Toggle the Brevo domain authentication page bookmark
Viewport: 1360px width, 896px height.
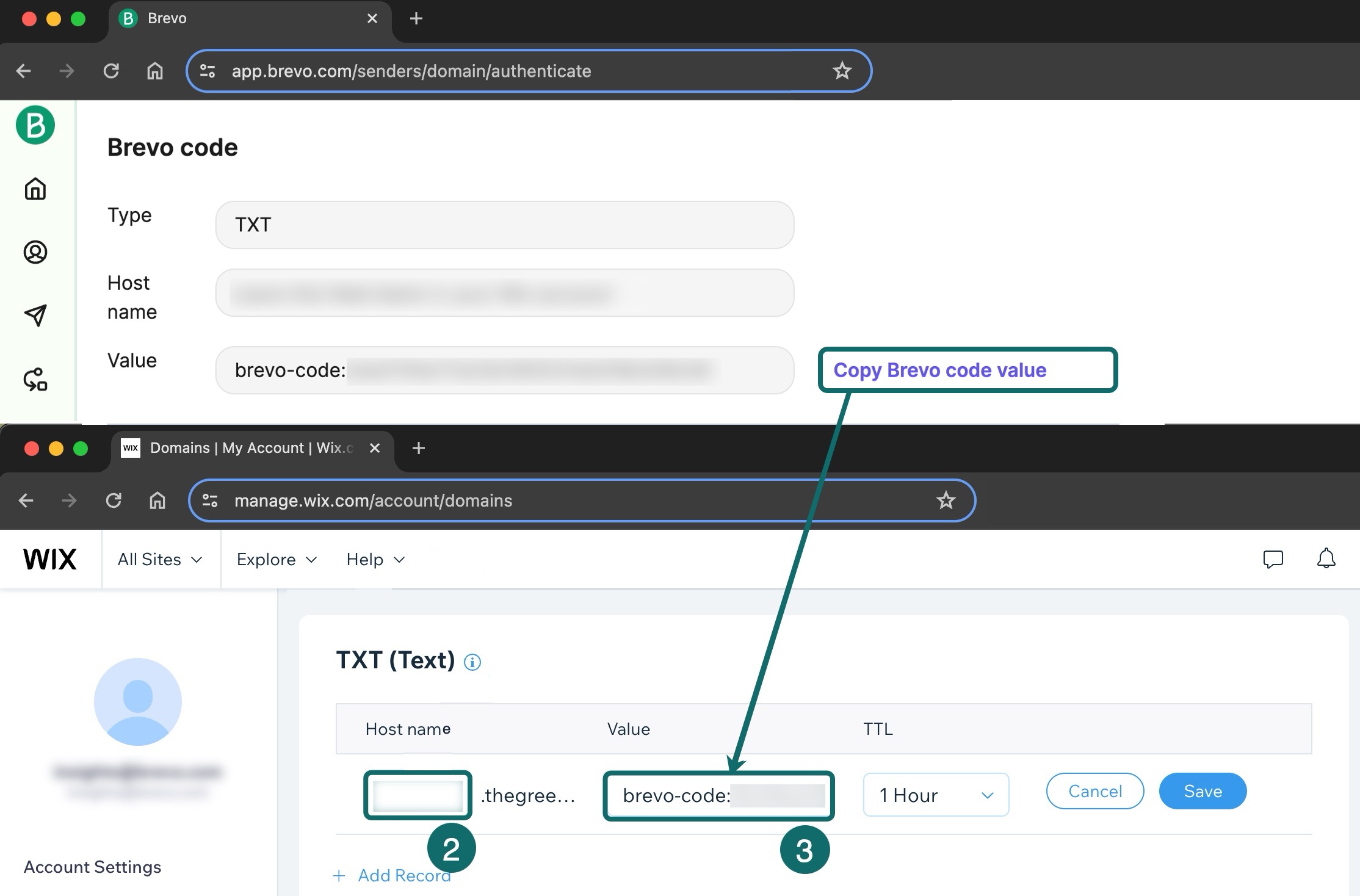(x=842, y=71)
